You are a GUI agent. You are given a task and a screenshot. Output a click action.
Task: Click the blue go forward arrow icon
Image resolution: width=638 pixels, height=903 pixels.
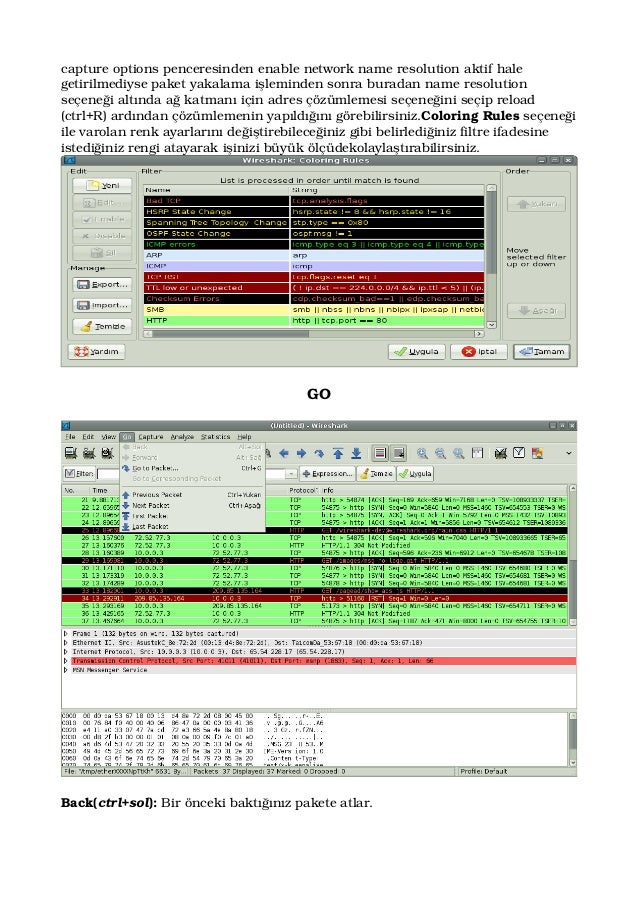(x=301, y=453)
